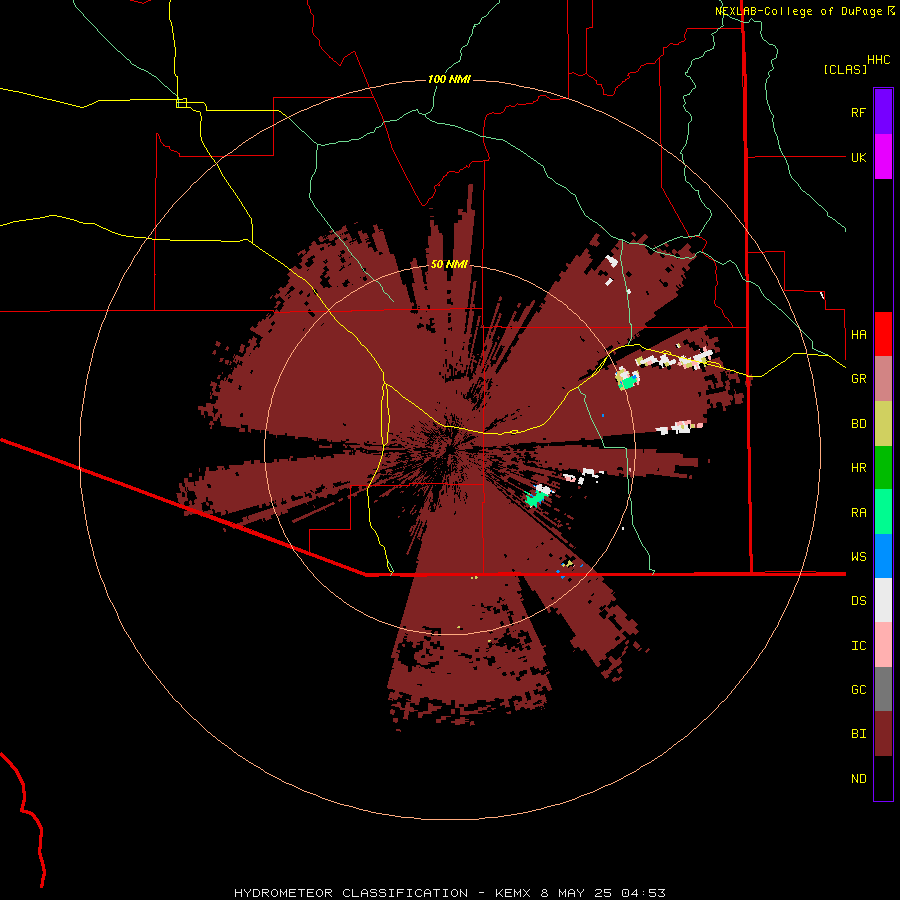Click the 'HYDROMETEOR CLASSIFICATION' title text
This screenshot has width=900, height=900.
point(351,893)
